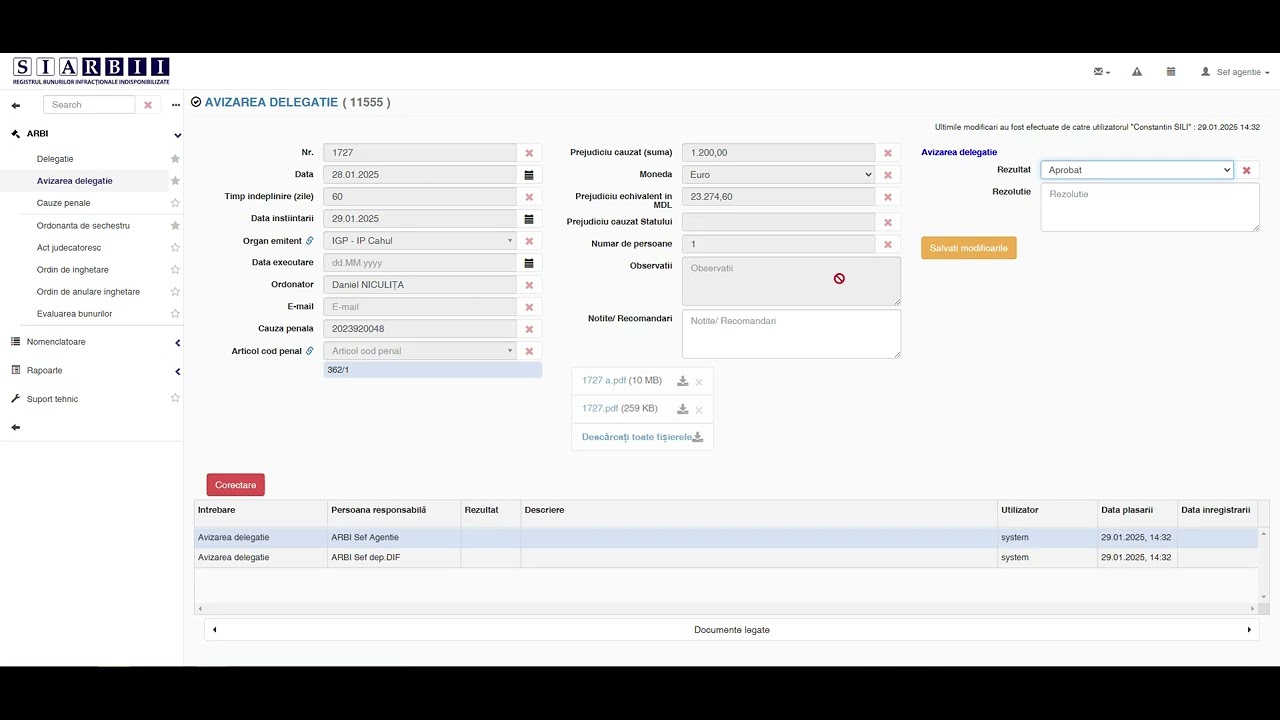The width and height of the screenshot is (1280, 720).
Task: Open Act judecatoresc menu item
Action: (69, 248)
